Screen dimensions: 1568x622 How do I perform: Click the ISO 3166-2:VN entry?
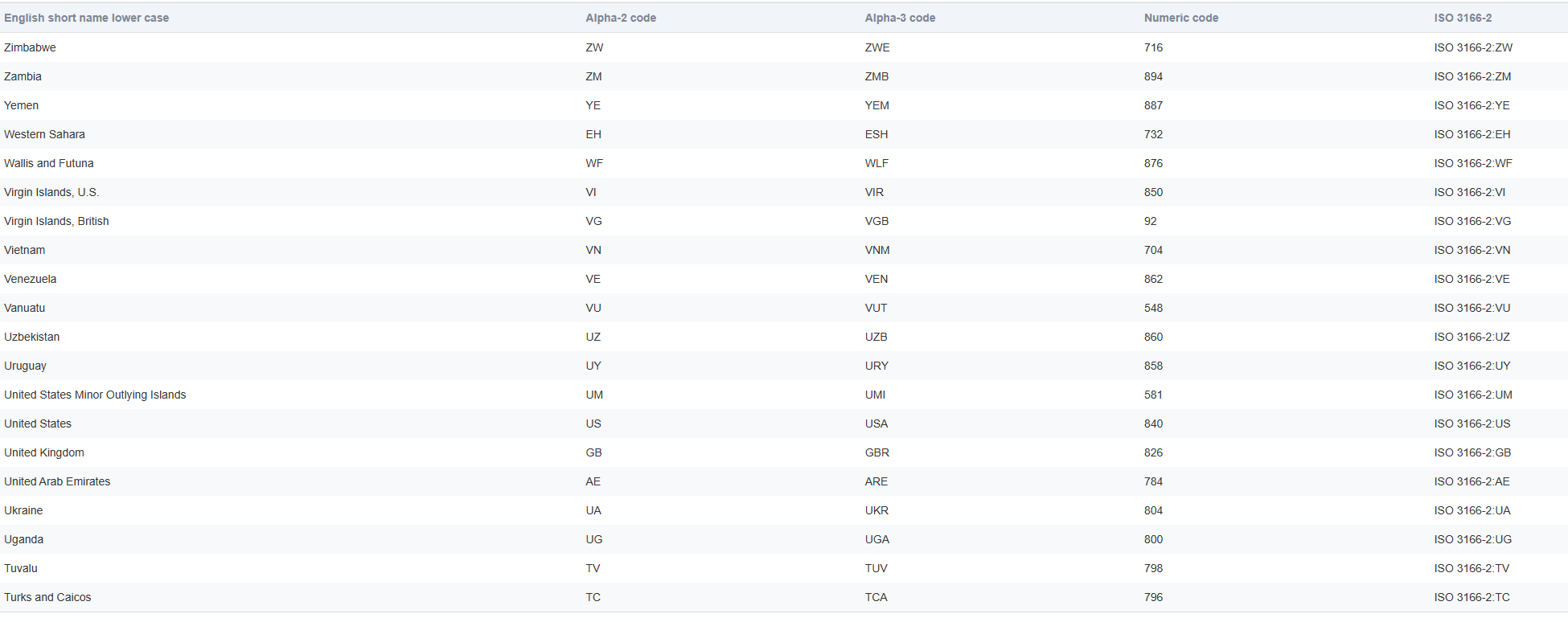tap(1472, 250)
